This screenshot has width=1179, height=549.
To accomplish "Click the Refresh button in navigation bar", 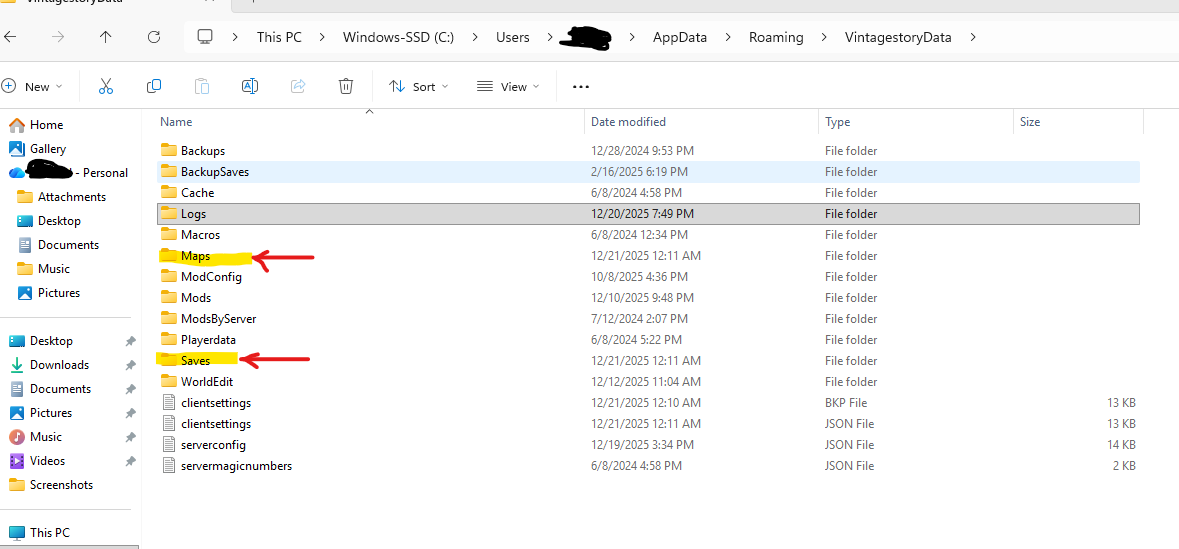I will coord(154,37).
